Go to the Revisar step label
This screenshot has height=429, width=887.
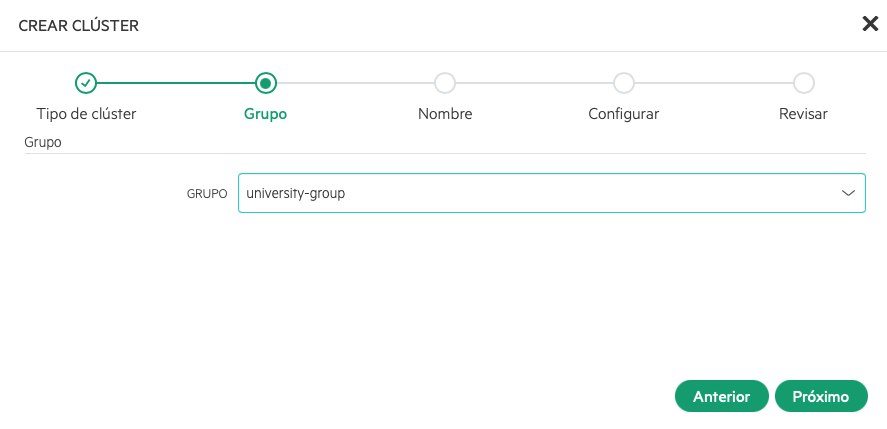(803, 114)
